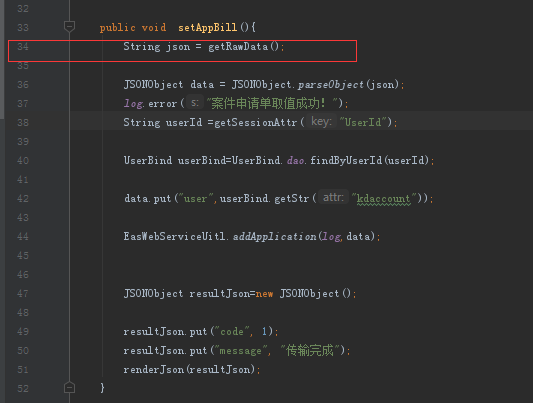Click the addApplication method call
Screen dimensions: 533x403
[x=275, y=236]
